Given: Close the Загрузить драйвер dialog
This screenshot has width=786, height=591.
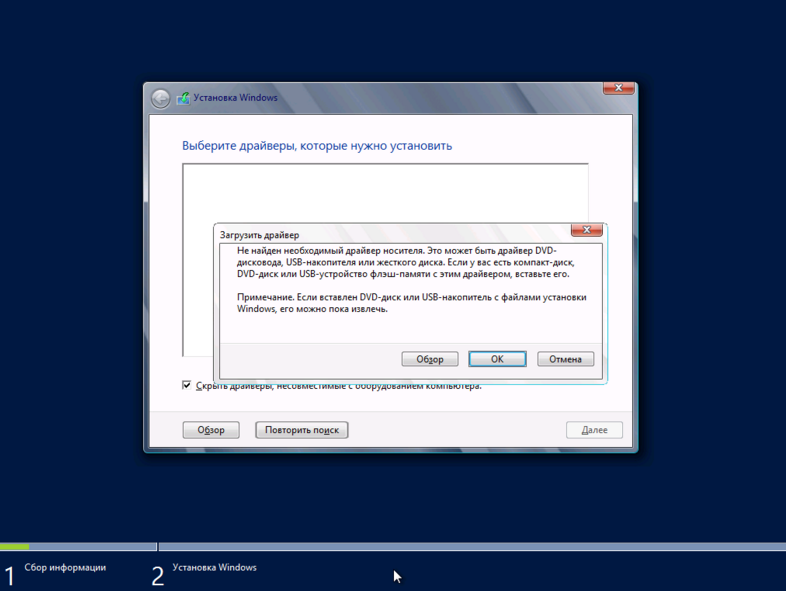Looking at the screenshot, I should 586,230.
